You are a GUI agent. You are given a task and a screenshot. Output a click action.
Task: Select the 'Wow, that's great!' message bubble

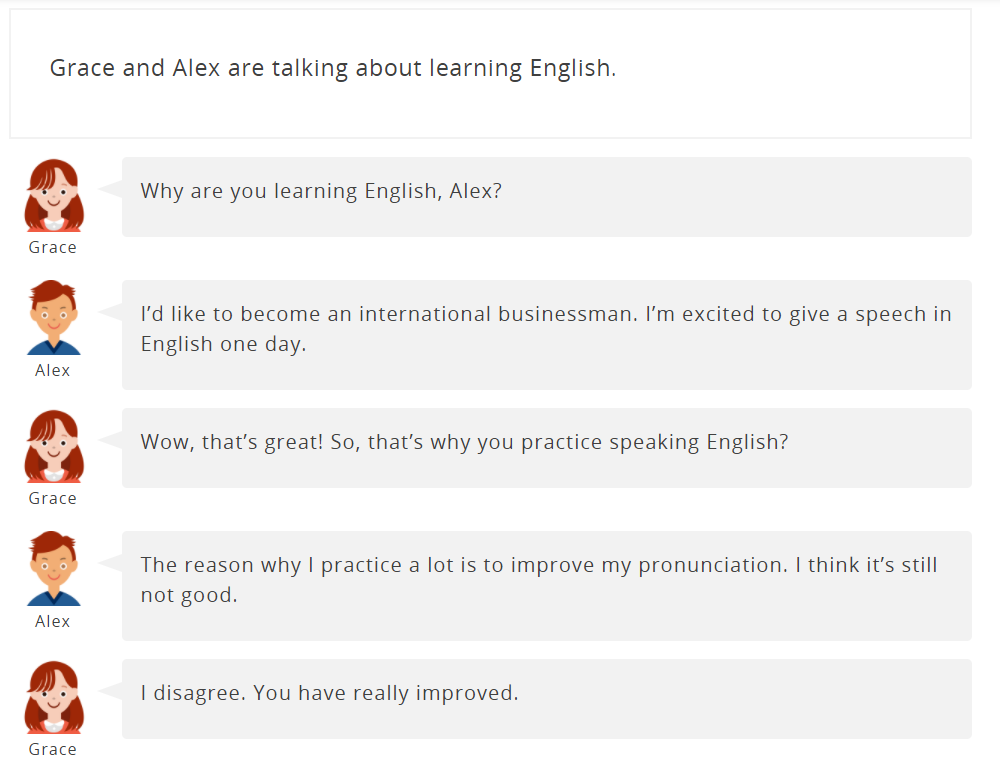[547, 448]
